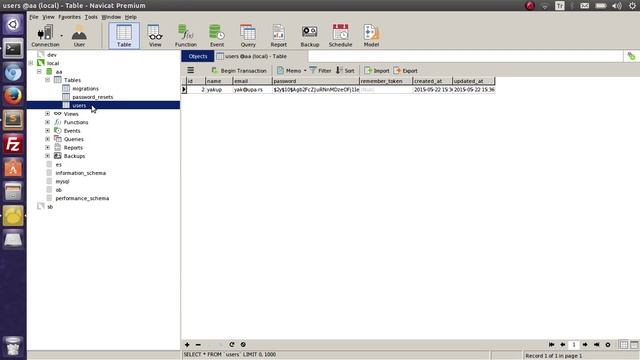640x360 pixels.
Task: Click the Sort button
Action: [345, 71]
